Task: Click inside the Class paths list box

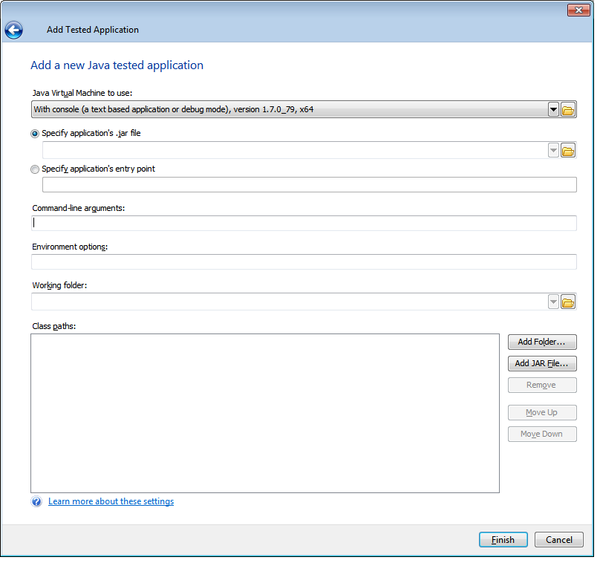Action: tap(265, 413)
